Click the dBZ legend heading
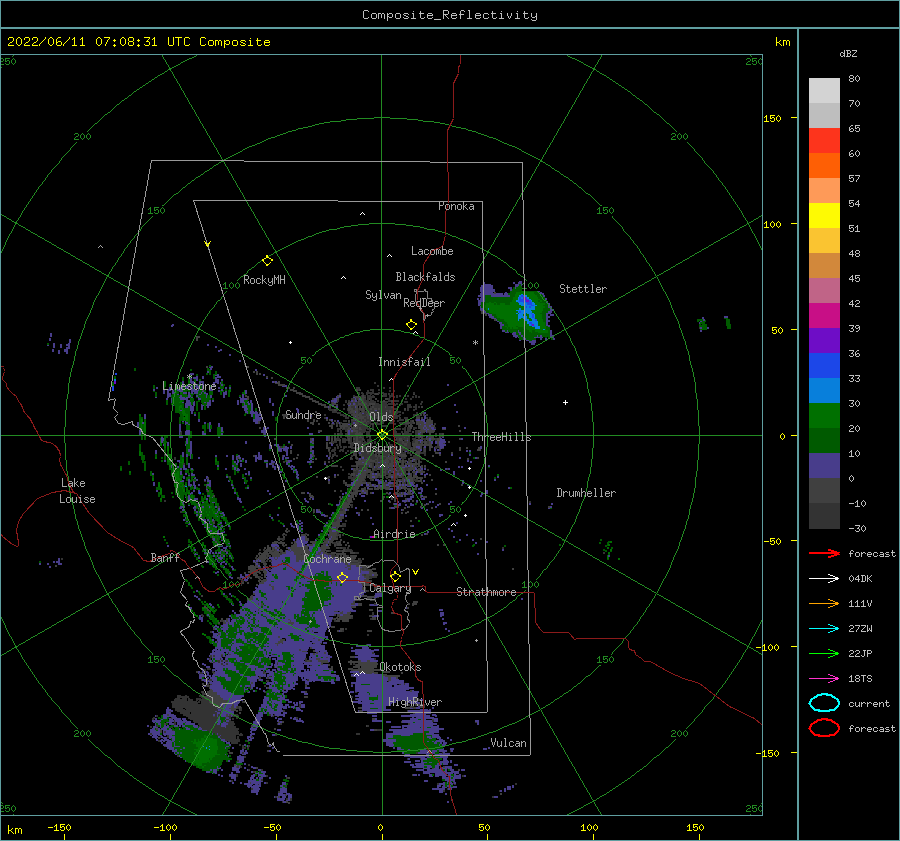 pyautogui.click(x=848, y=54)
